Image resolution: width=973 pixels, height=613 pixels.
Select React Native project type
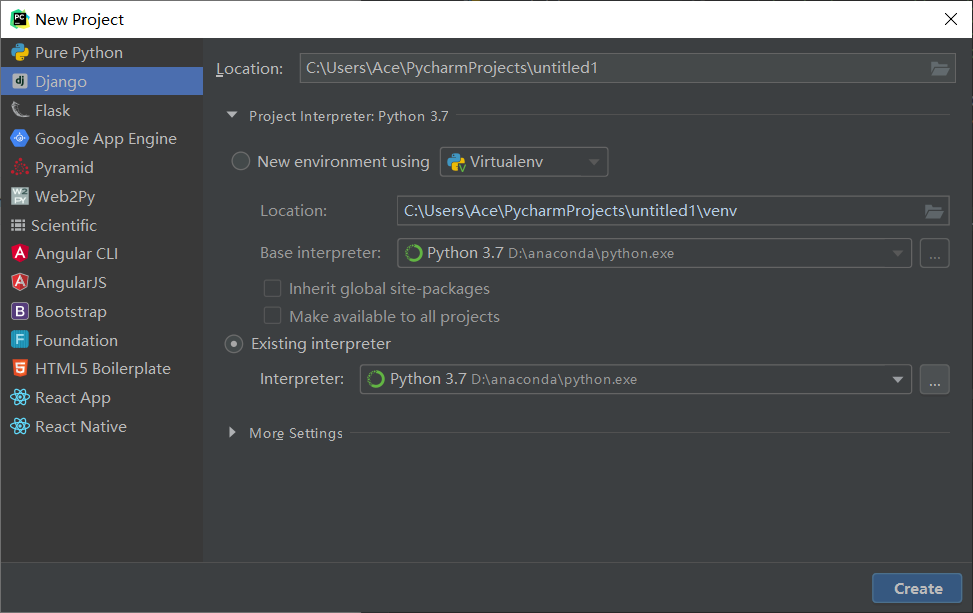point(102,426)
